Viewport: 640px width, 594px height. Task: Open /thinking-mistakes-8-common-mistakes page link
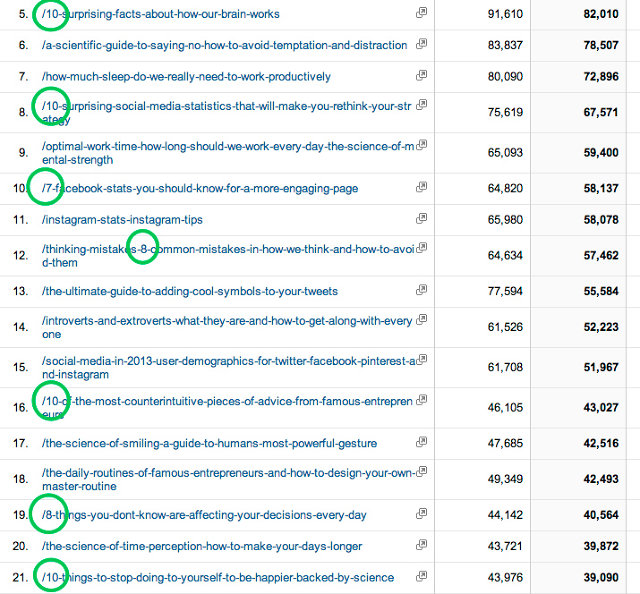click(x=228, y=256)
